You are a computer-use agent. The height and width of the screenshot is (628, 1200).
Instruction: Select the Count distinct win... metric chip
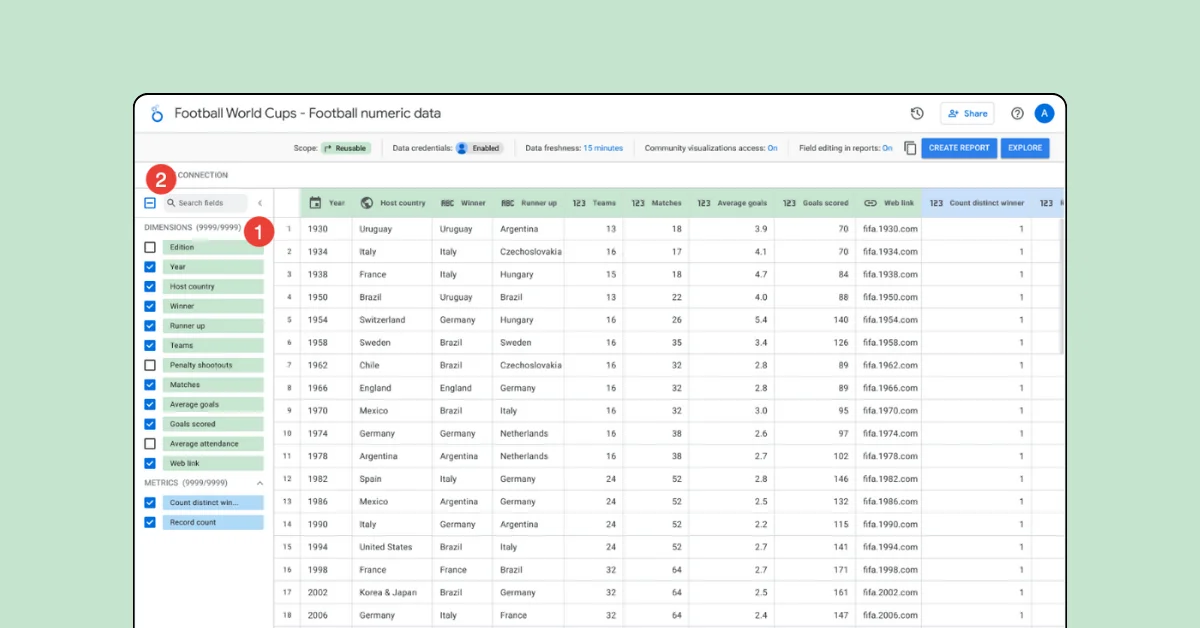(x=213, y=503)
